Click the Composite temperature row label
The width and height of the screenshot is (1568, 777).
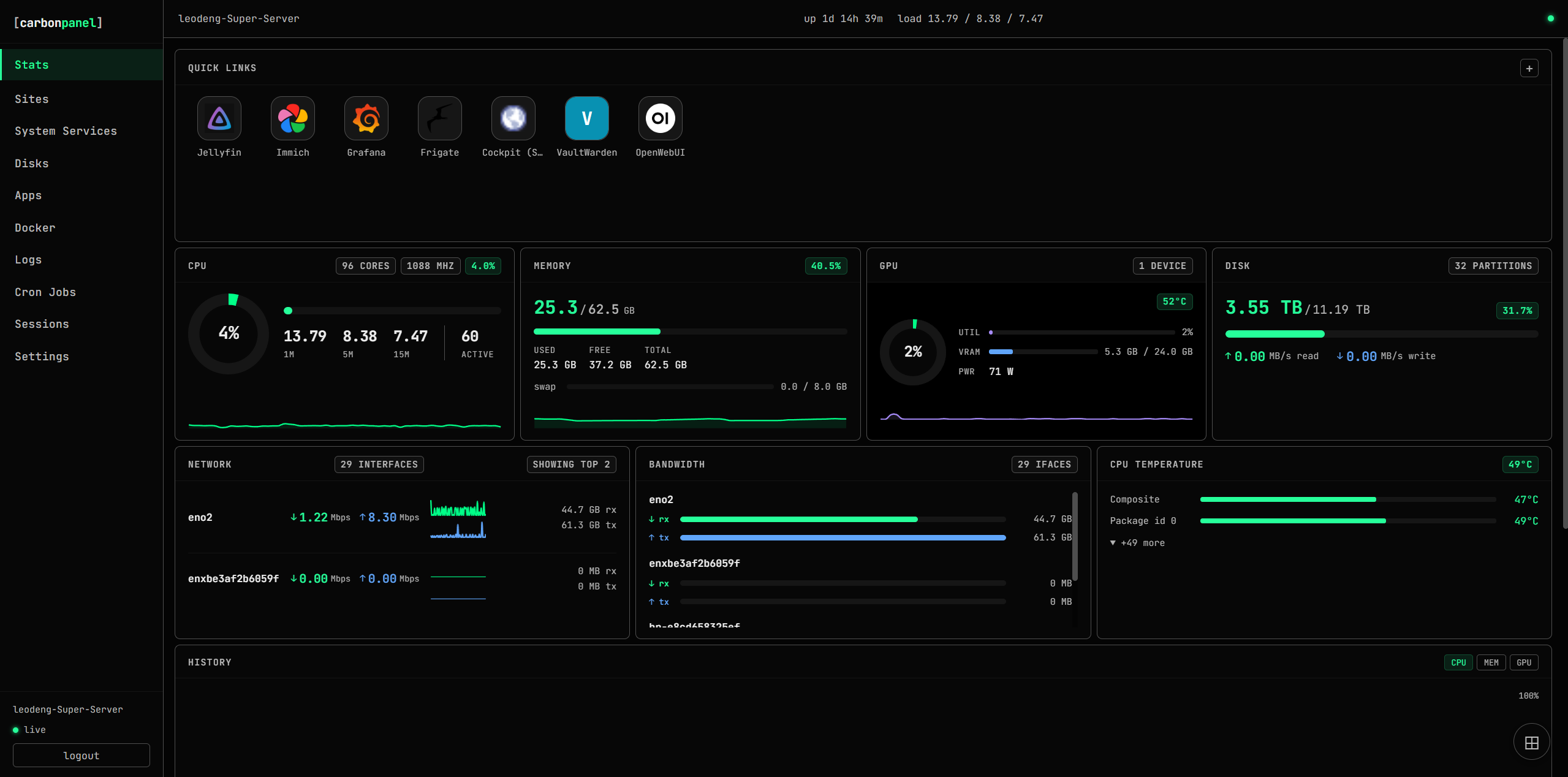coord(1135,499)
